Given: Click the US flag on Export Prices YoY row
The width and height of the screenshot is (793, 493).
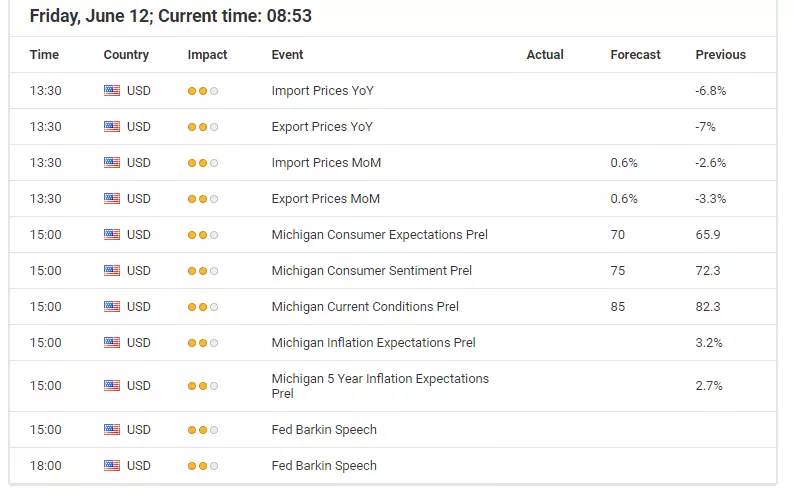Looking at the screenshot, I should [x=112, y=126].
